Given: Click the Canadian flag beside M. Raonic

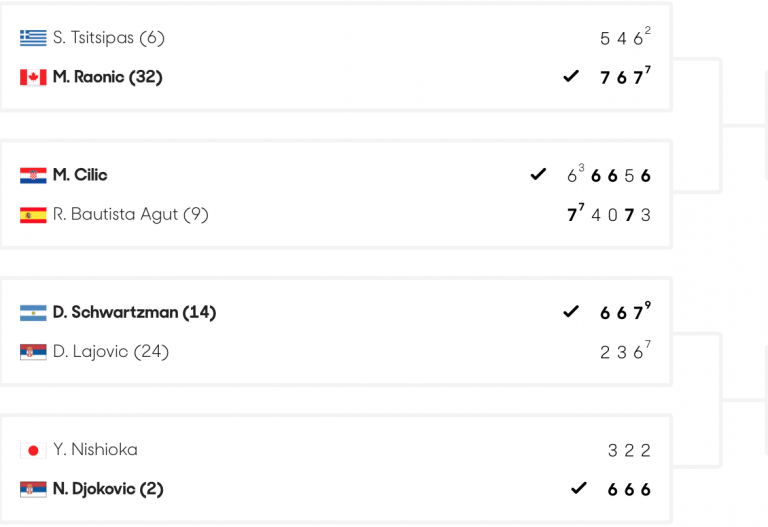Looking at the screenshot, I should point(33,77).
